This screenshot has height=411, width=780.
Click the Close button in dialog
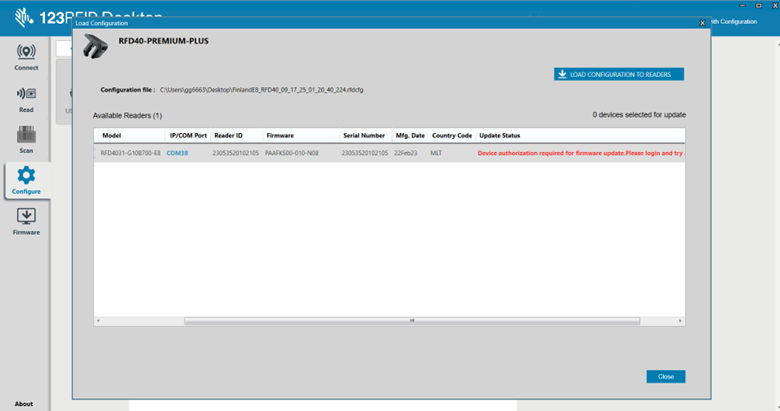click(666, 377)
